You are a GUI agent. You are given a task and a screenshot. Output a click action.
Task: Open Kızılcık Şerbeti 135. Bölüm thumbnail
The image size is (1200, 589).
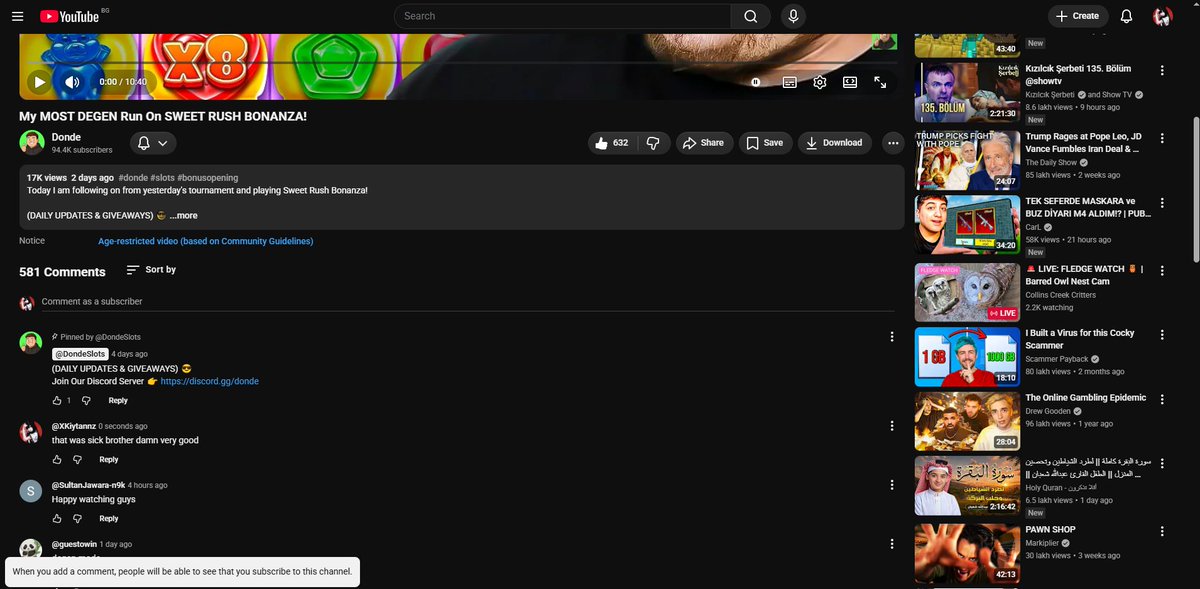click(x=967, y=92)
